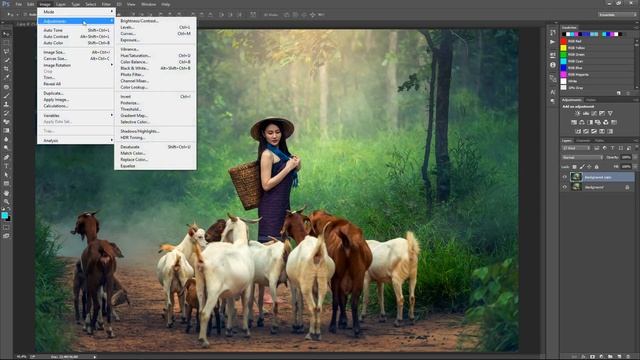Toggle lock image pixels brush icon

pos(582,167)
